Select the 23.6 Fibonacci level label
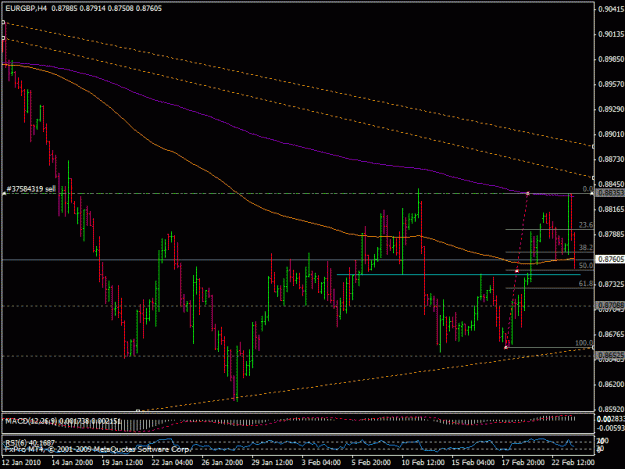Screen dimensions: 625x469 586,225
